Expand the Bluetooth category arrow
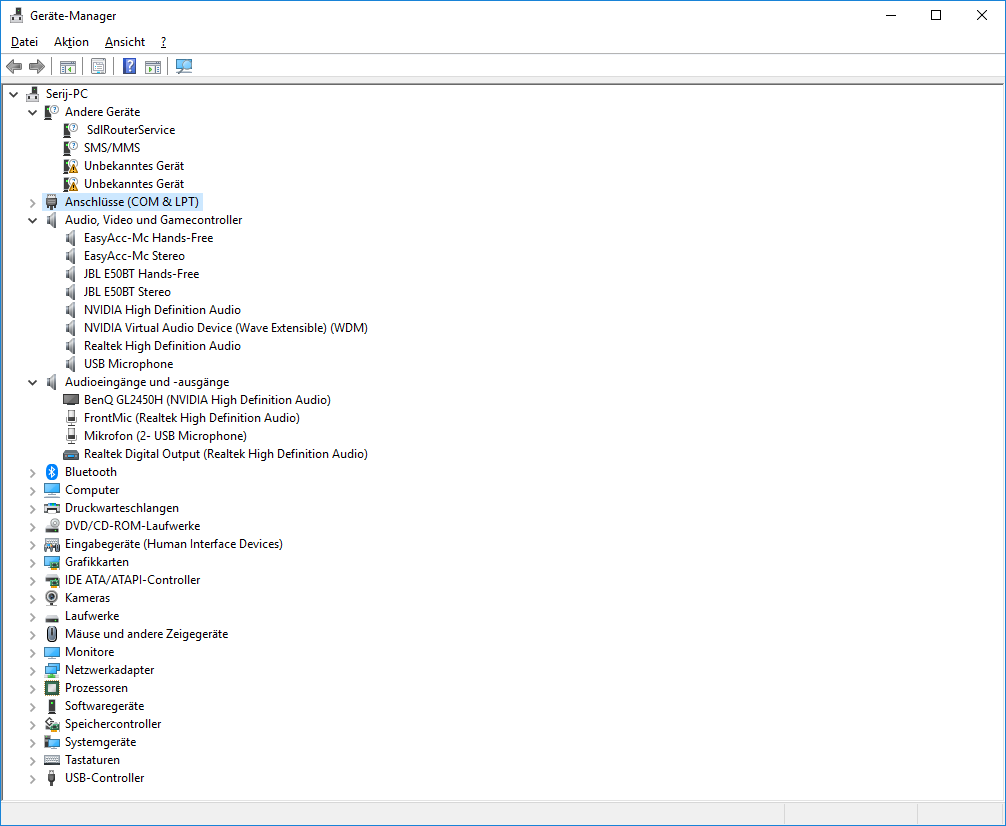 coord(33,472)
